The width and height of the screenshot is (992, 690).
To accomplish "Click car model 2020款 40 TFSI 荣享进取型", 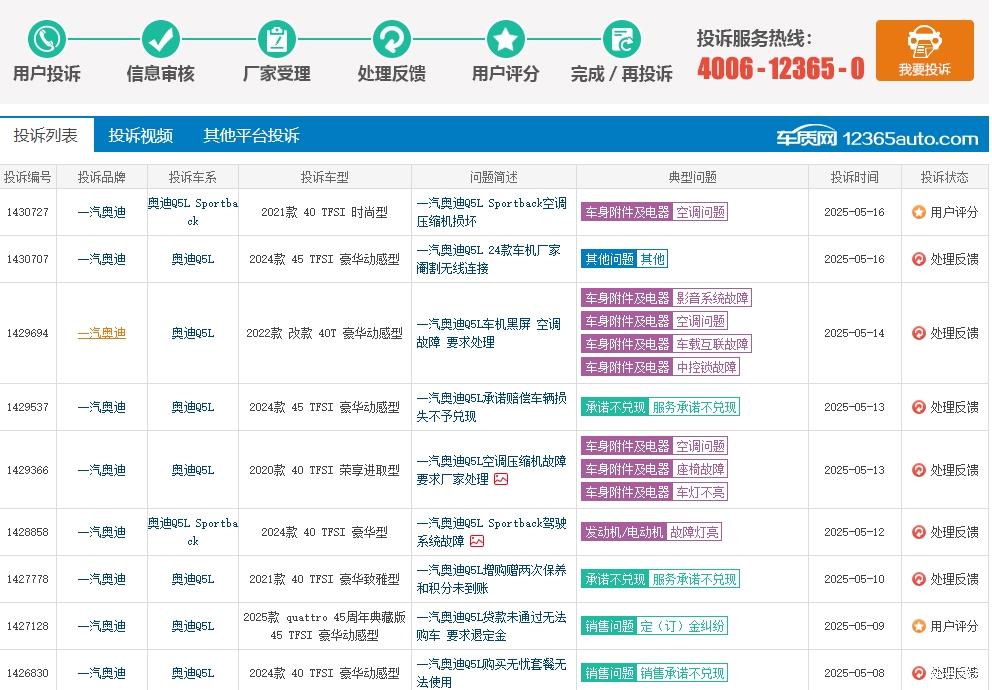I will click(x=325, y=470).
